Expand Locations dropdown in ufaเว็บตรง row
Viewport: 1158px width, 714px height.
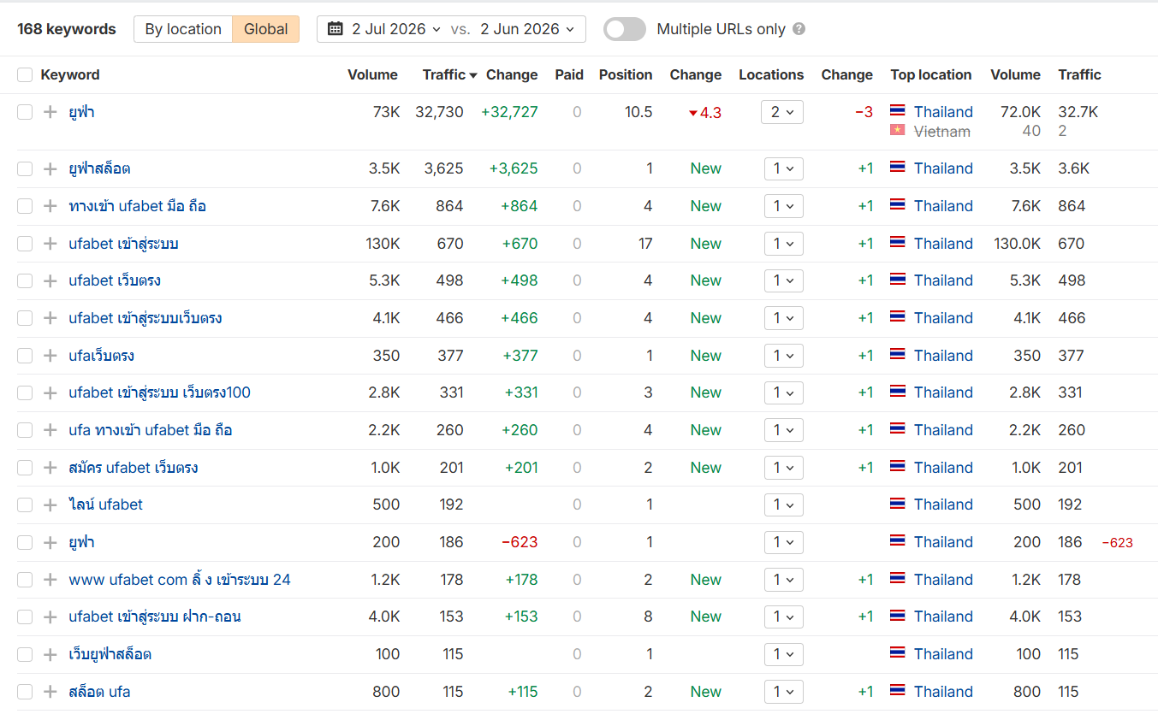click(x=784, y=356)
